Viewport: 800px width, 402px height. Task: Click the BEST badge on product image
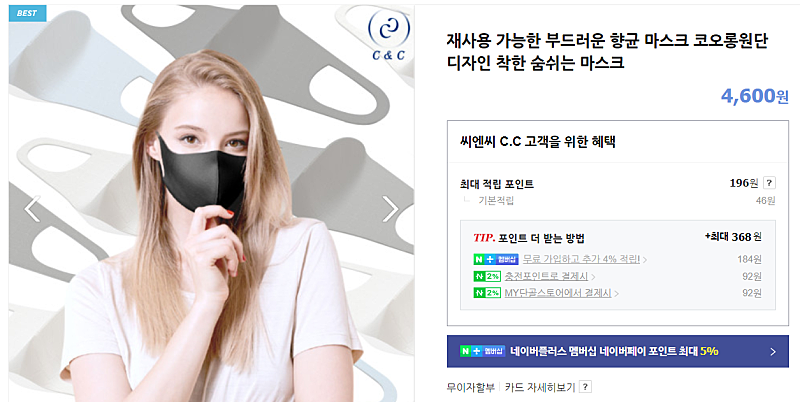coord(27,13)
